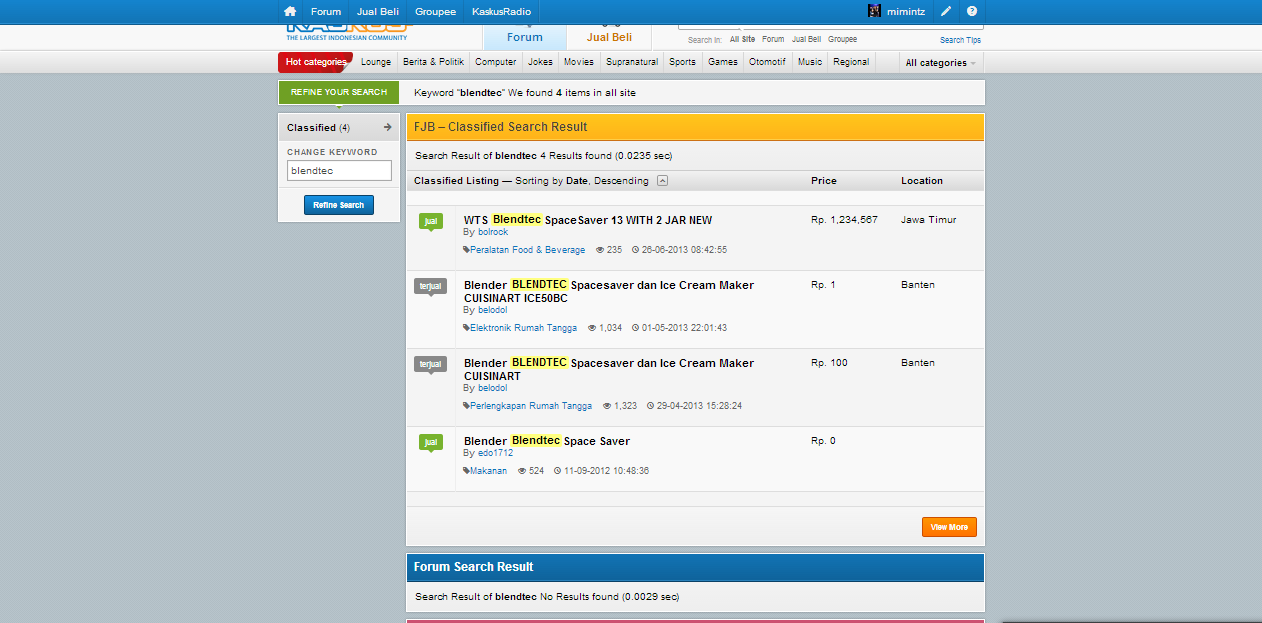Open KaskusRadio in the top blue bar

point(502,11)
